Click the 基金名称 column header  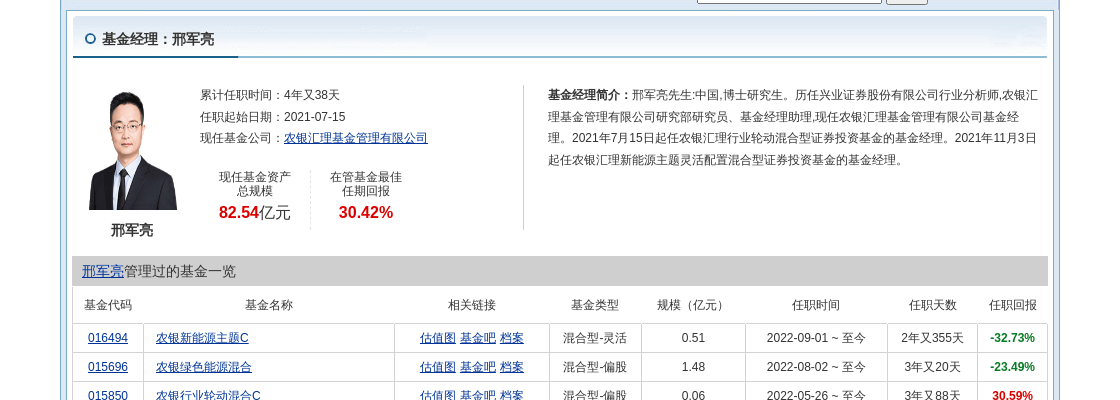click(x=269, y=305)
